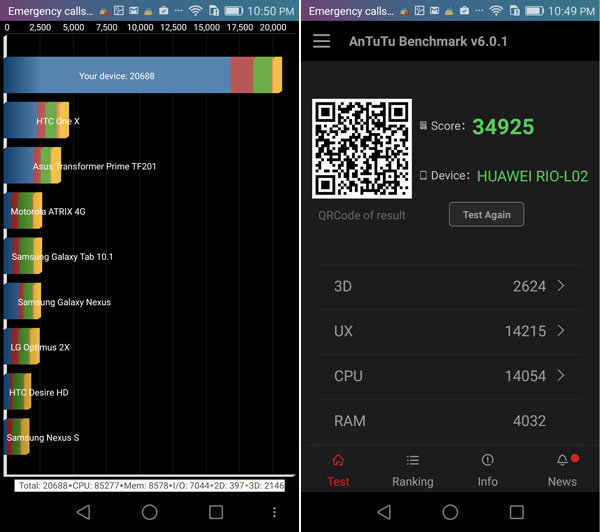Tap the Test home icon

click(338, 460)
